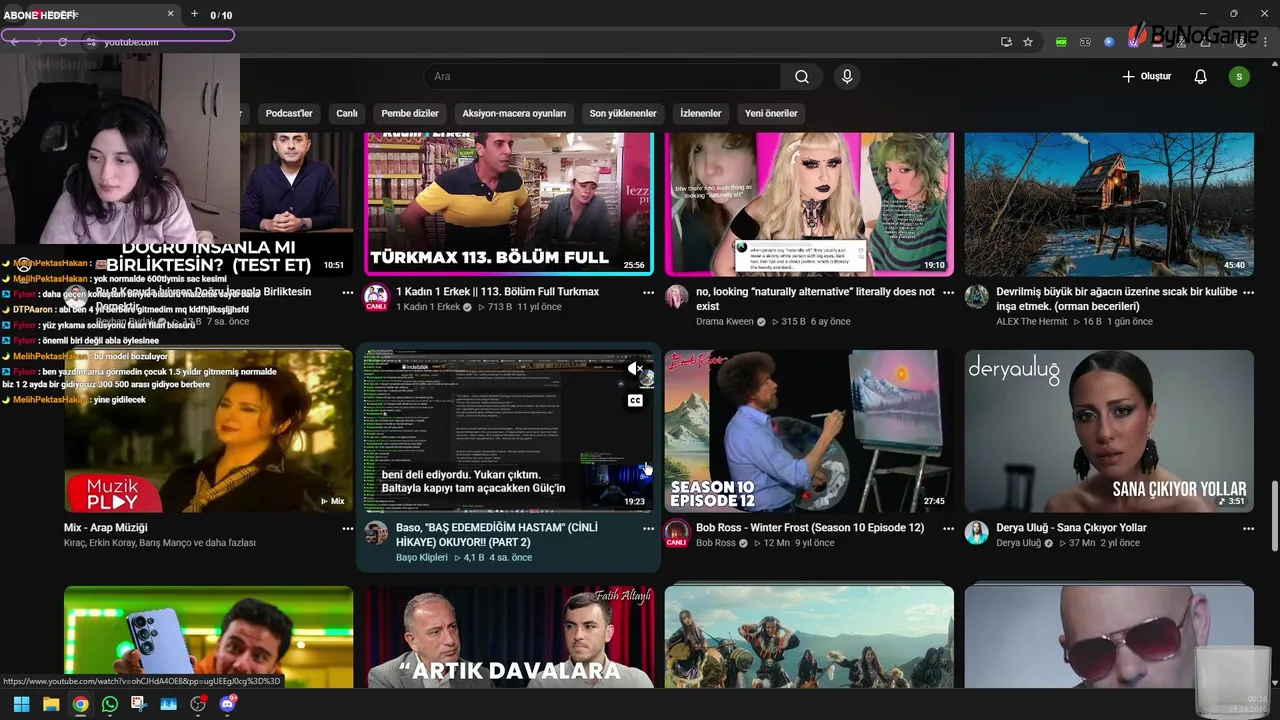Click the YouTube search magnifier button
This screenshot has width=1280, height=720.
802,77
